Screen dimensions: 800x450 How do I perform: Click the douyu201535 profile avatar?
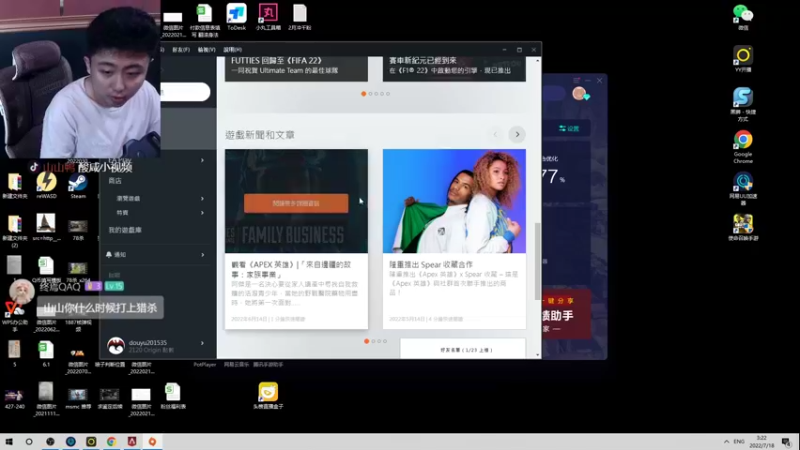pos(116,345)
